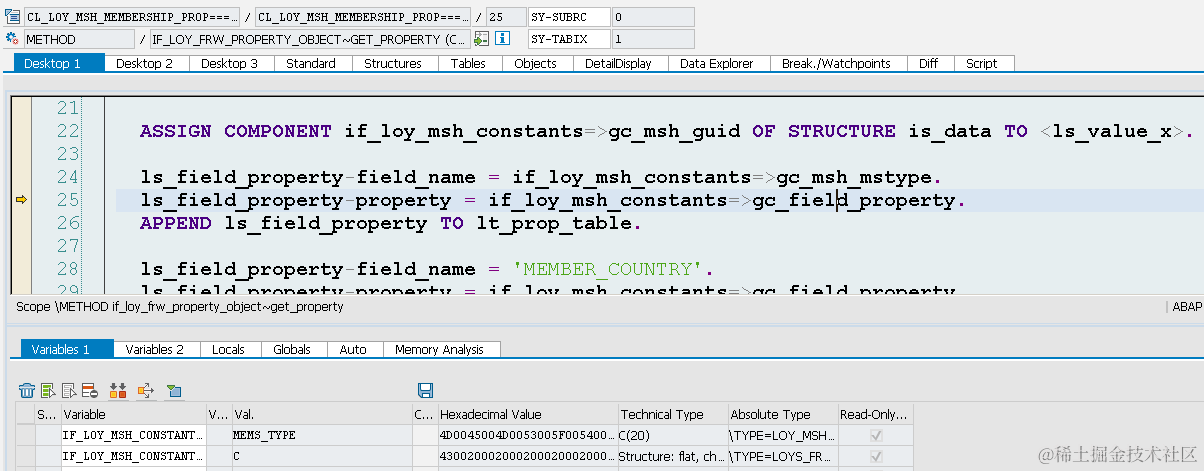Open the Diff tab

point(928,63)
